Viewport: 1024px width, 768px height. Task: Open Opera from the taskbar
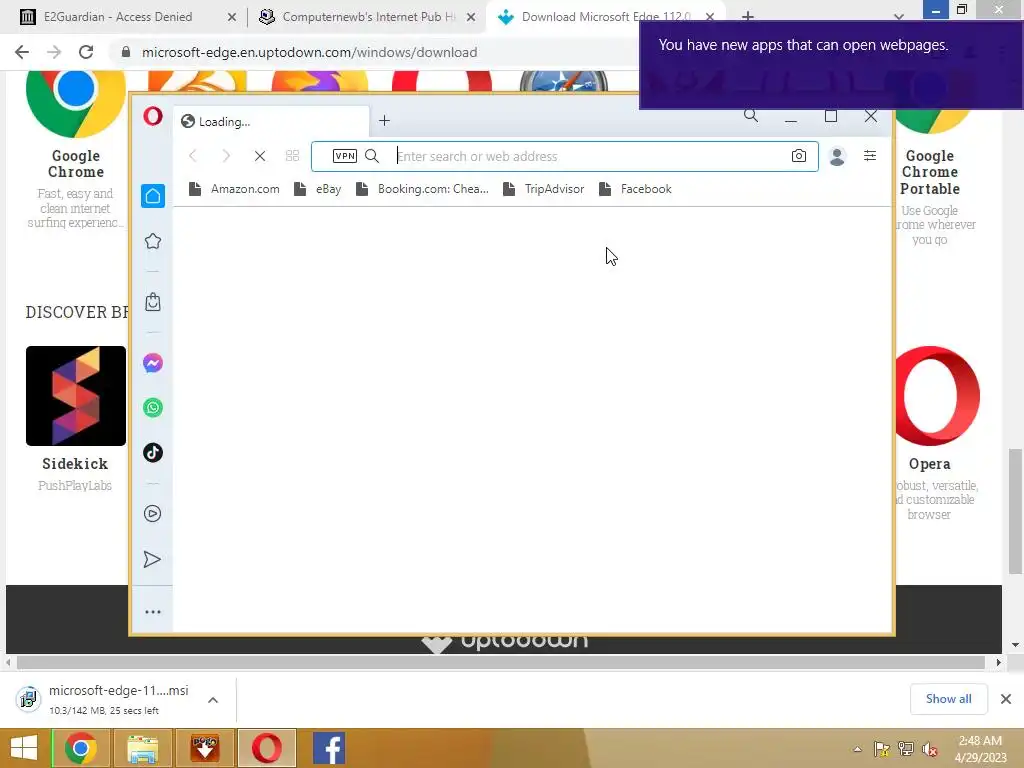pyautogui.click(x=266, y=748)
